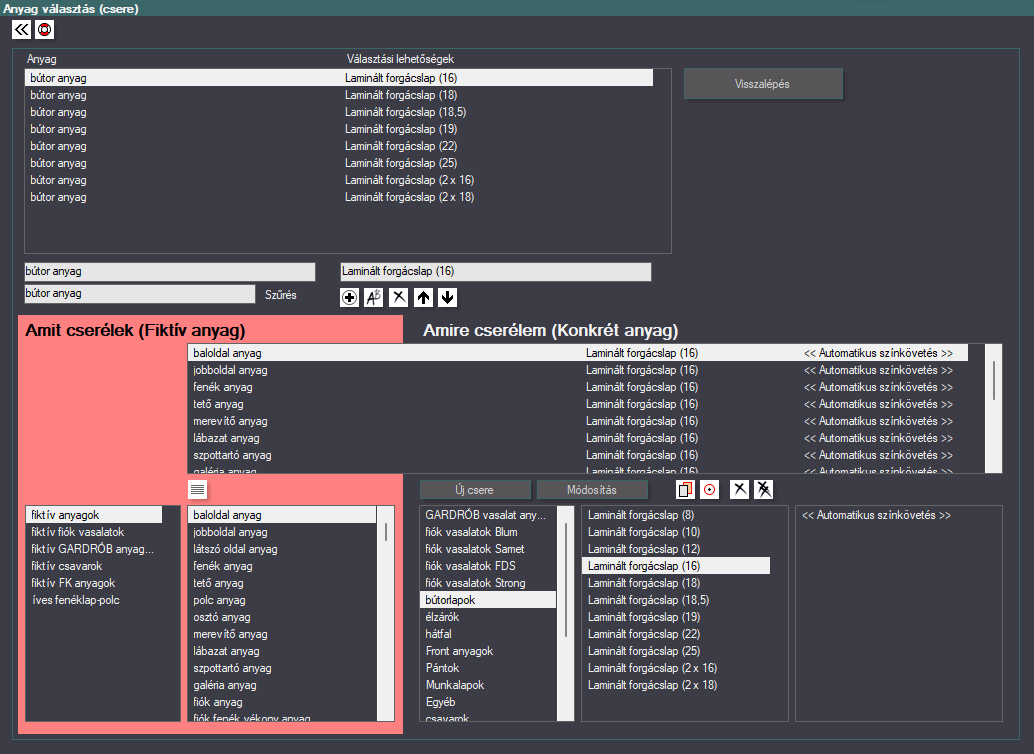Select Laminált forgácslap (12) in concrete list
Viewport: 1034px width, 754px height.
(x=676, y=549)
